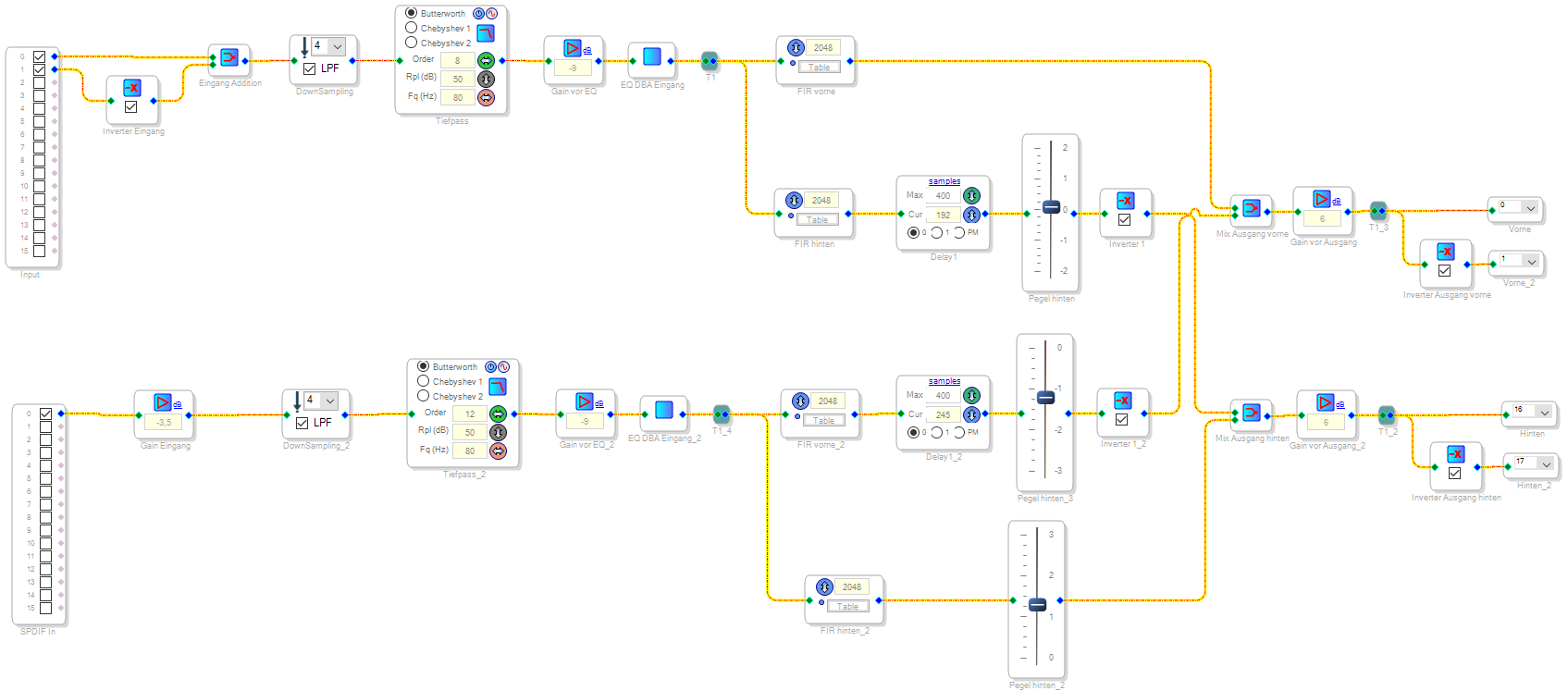Screen dimensions: 1568x691
Task: Click the samples link in Delay1
Action: (945, 181)
